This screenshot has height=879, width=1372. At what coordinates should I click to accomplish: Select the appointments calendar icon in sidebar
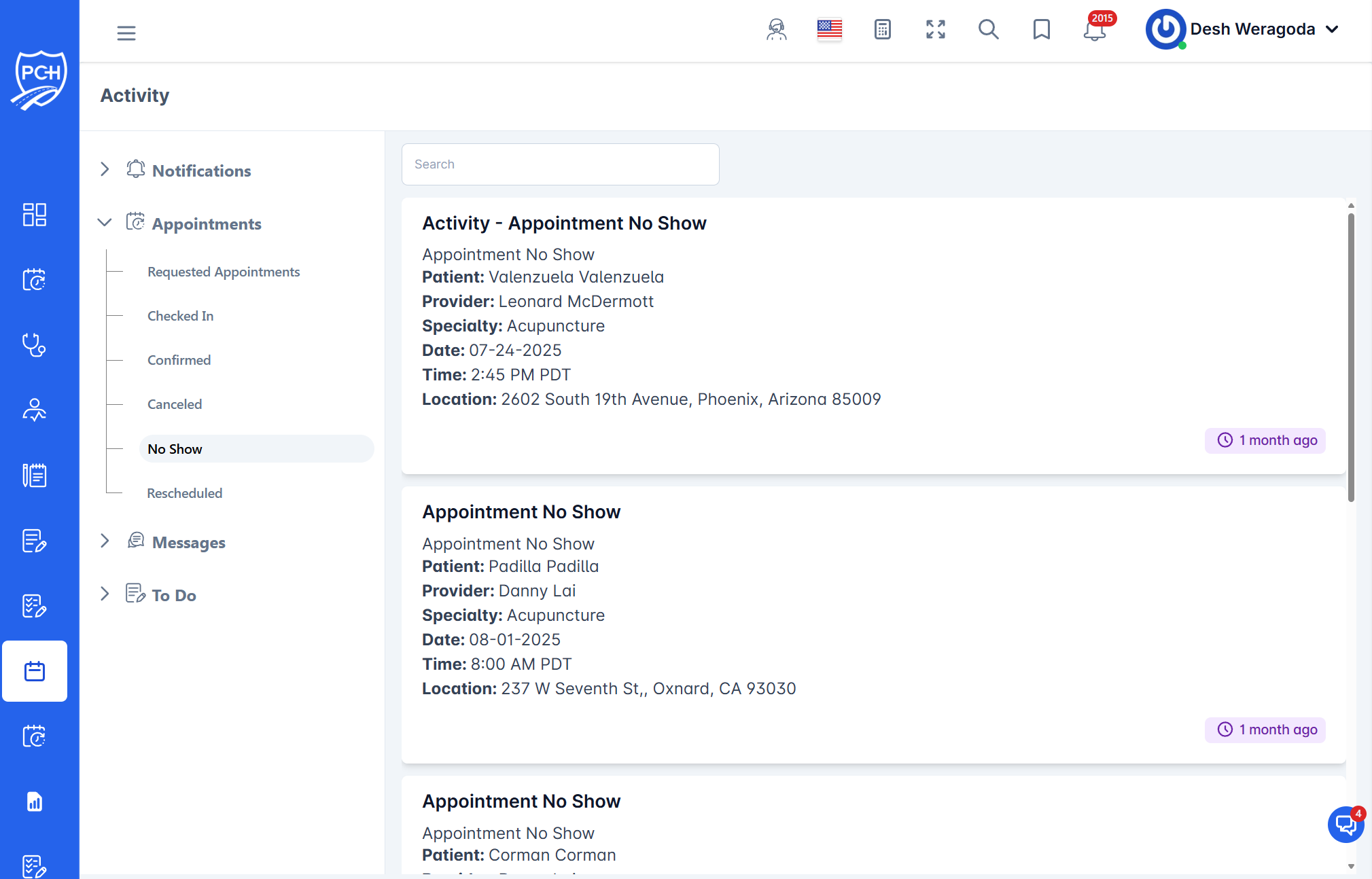pos(35,279)
